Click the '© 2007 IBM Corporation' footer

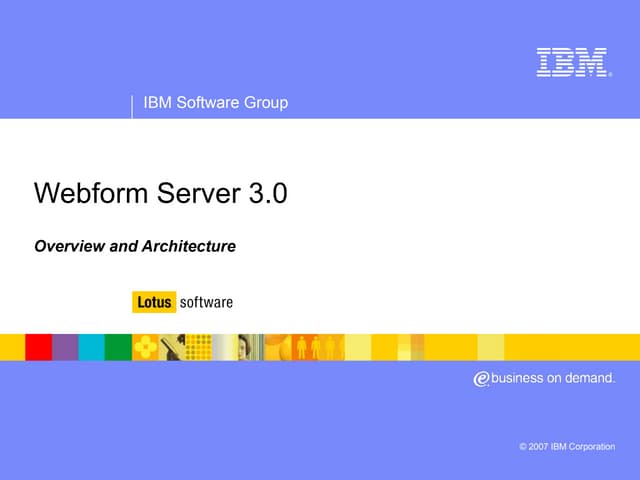click(x=567, y=446)
